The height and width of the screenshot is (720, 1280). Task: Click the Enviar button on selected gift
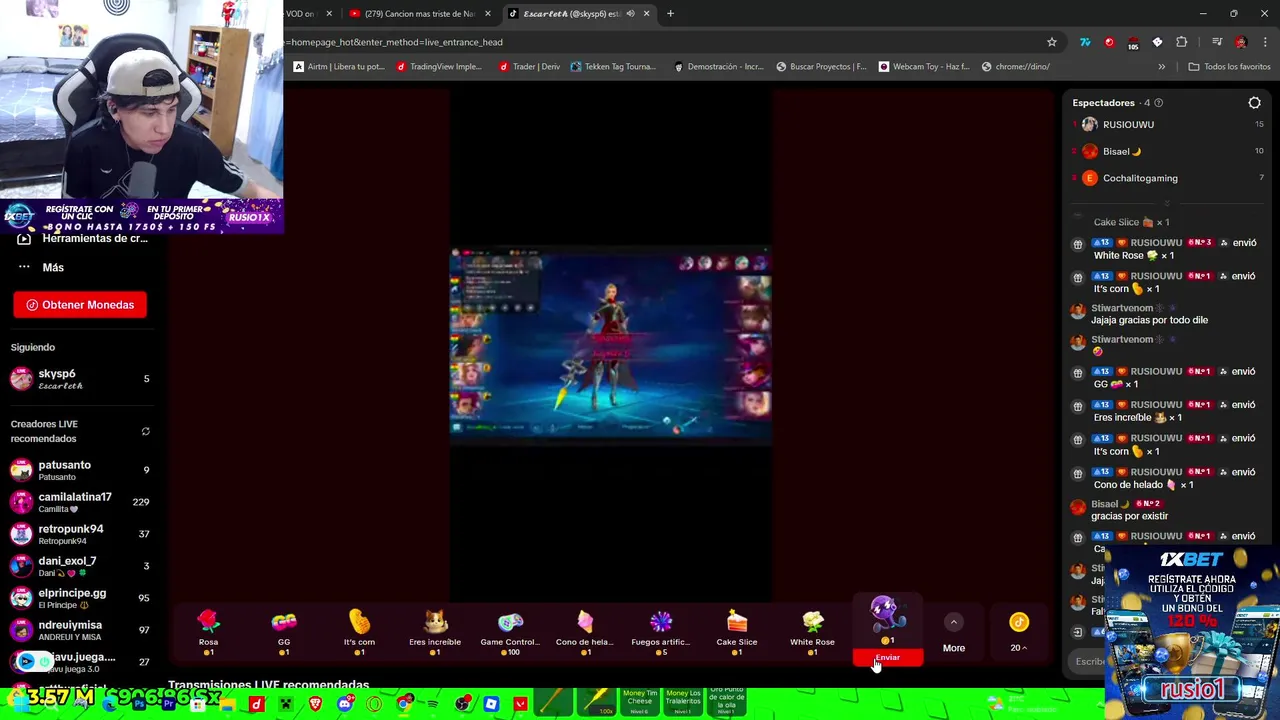click(888, 658)
